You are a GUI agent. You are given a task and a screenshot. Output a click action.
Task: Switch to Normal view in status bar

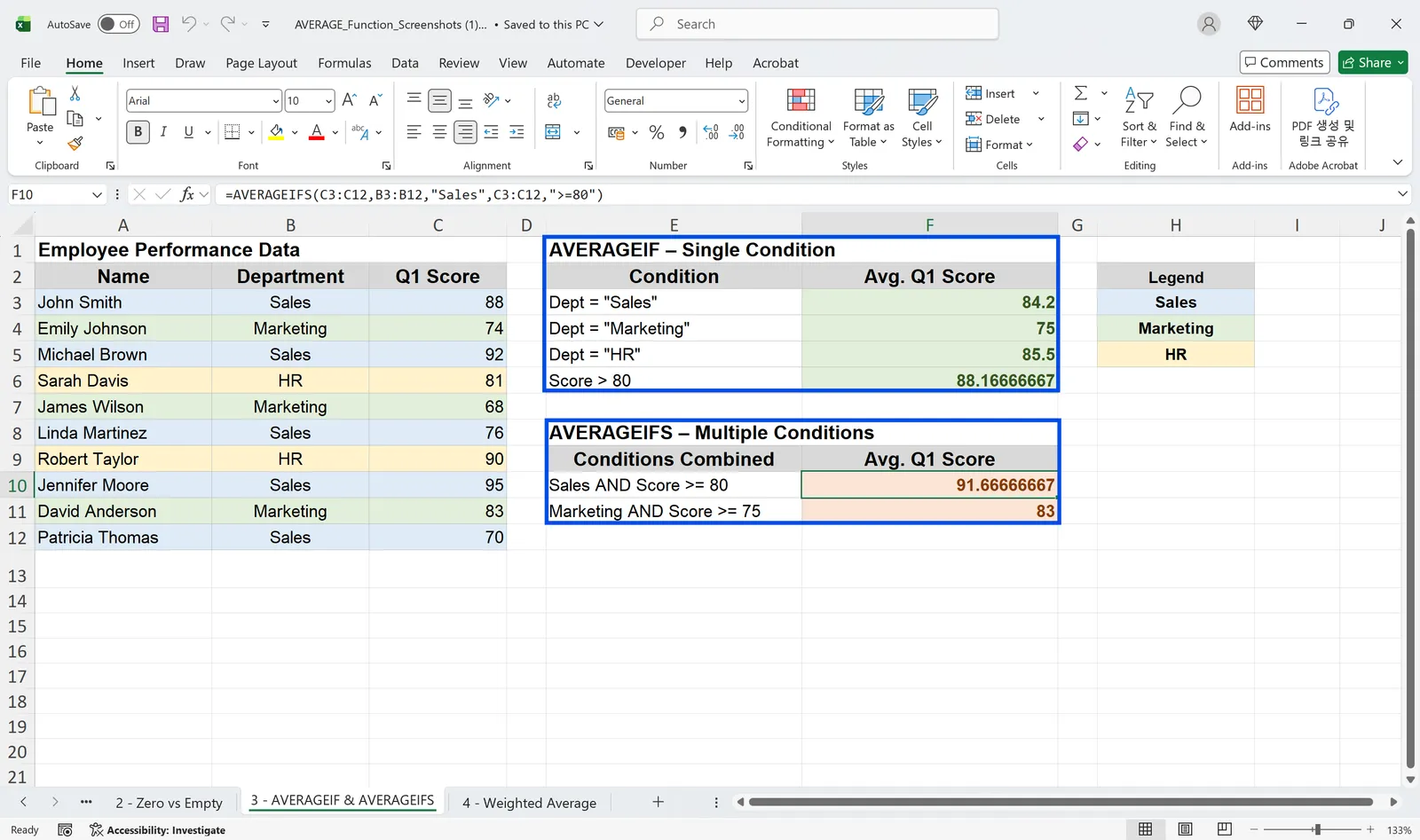(x=1146, y=829)
